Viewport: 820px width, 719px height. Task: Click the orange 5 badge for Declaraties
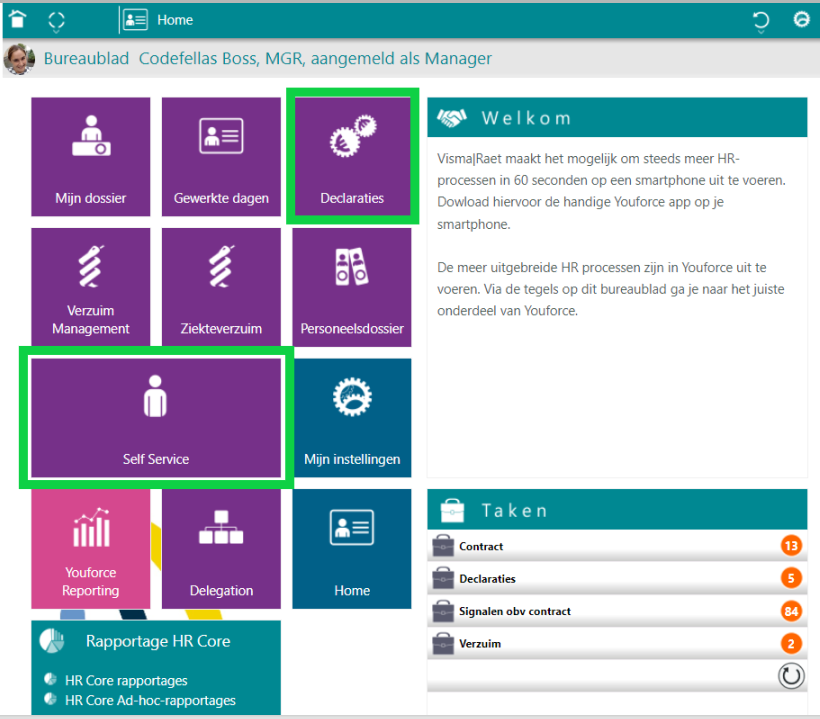pos(791,578)
